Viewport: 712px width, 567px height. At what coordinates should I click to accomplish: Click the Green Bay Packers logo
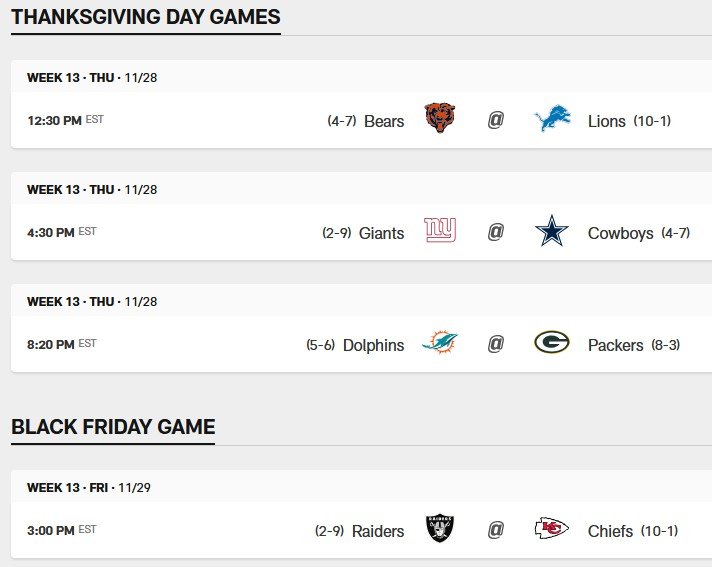(x=552, y=343)
